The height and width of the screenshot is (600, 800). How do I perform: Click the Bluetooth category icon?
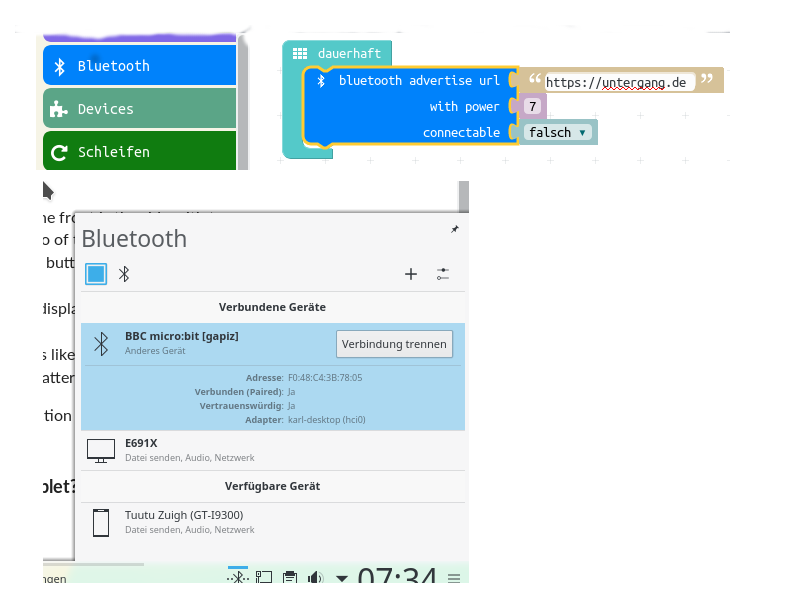click(60, 66)
